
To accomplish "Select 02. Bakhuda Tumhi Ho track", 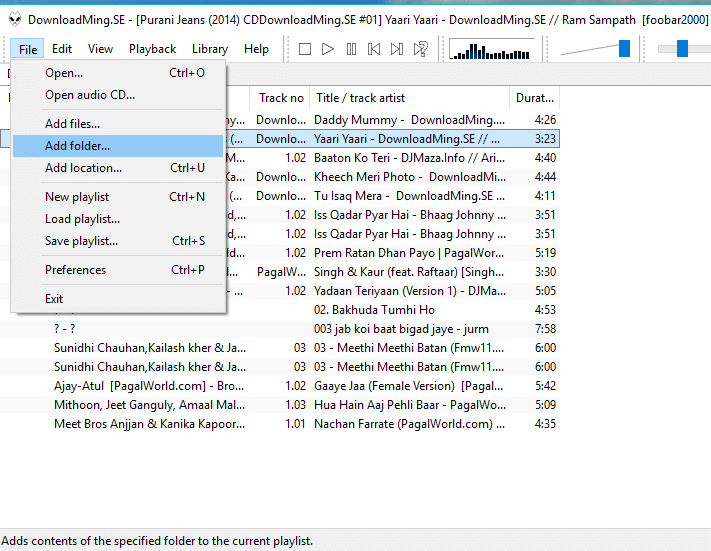I will 393,310.
